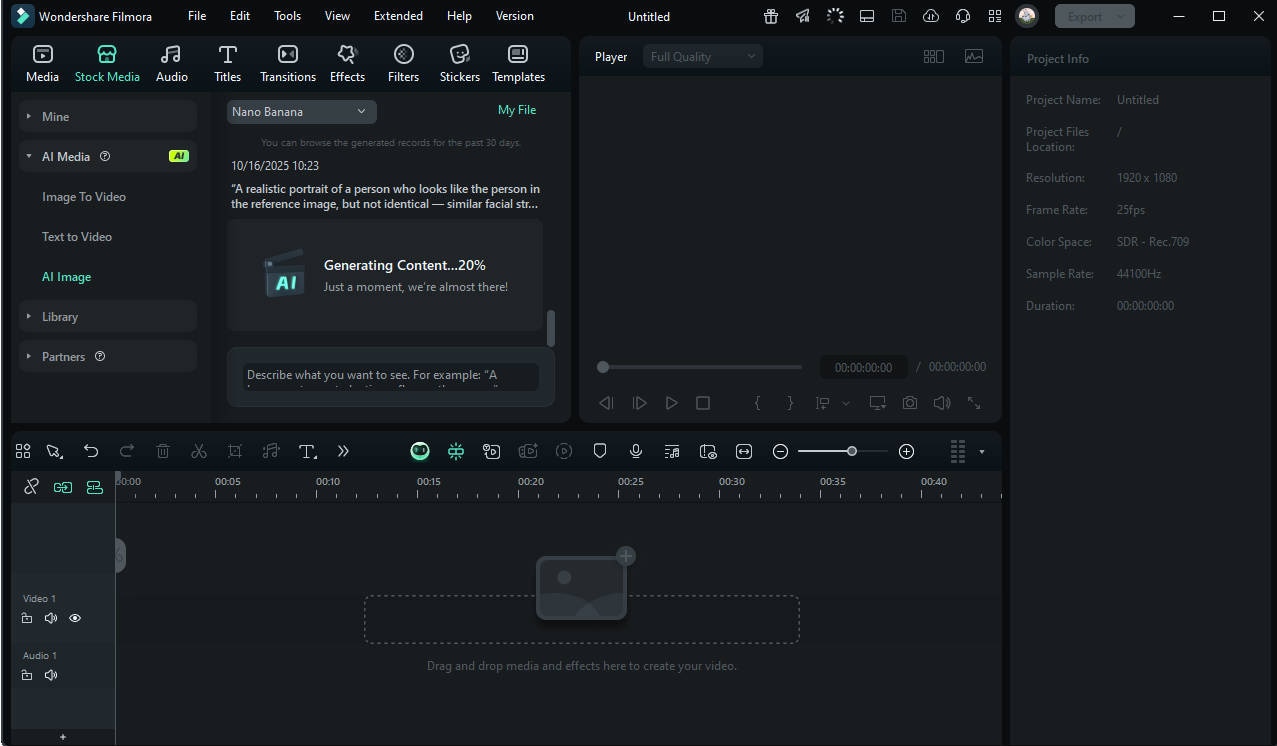Screen dimensions: 1277x746
Task: Open the Help menu
Action: click(459, 16)
